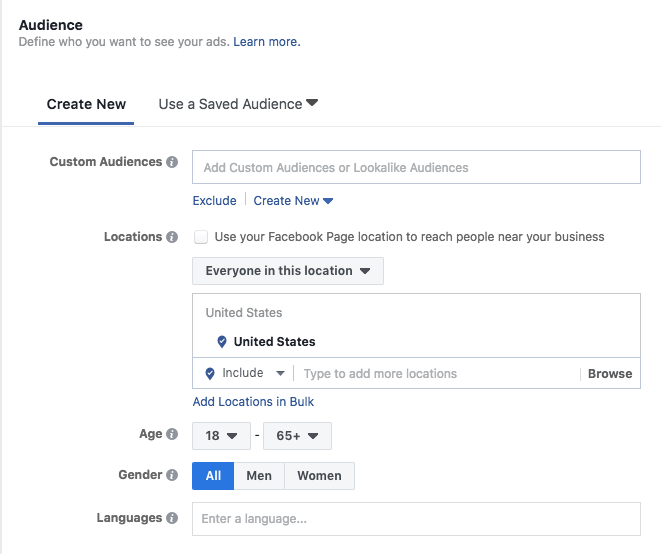The image size is (661, 554).
Task: Click the Exclude link under Custom Audiences
Action: [214, 201]
